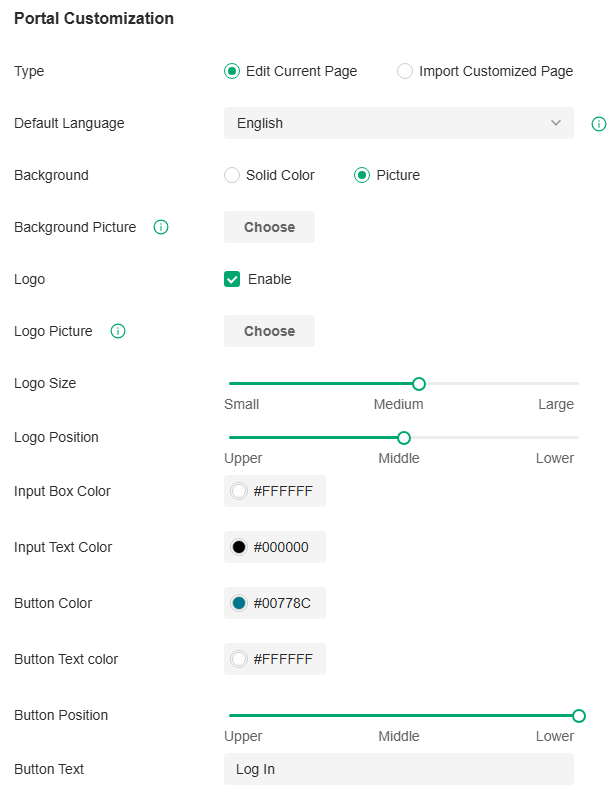This screenshot has height=795, width=613.
Task: Disable the Logo Enable checkbox
Action: 232,279
